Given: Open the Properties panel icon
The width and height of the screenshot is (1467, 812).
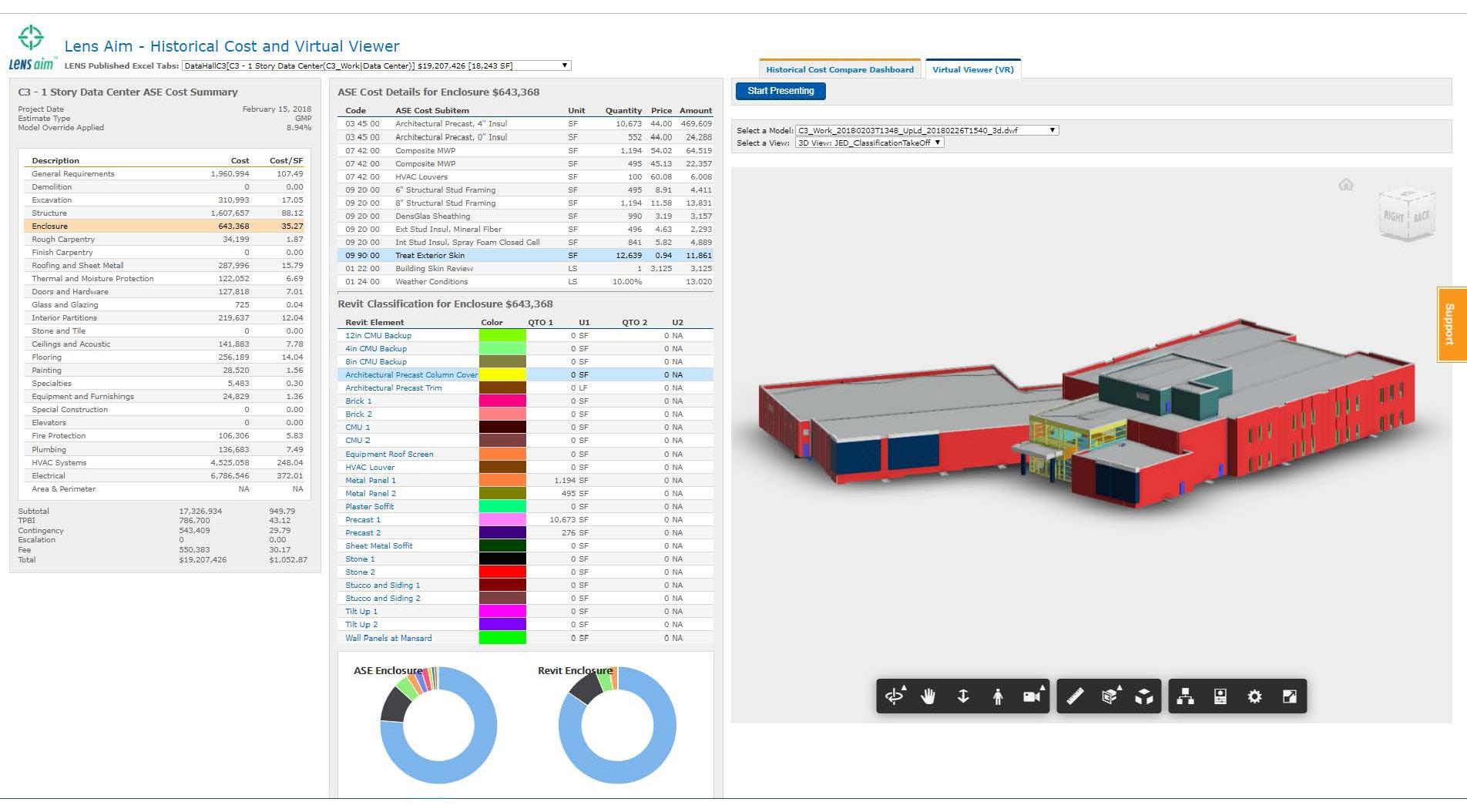Looking at the screenshot, I should tap(1220, 696).
